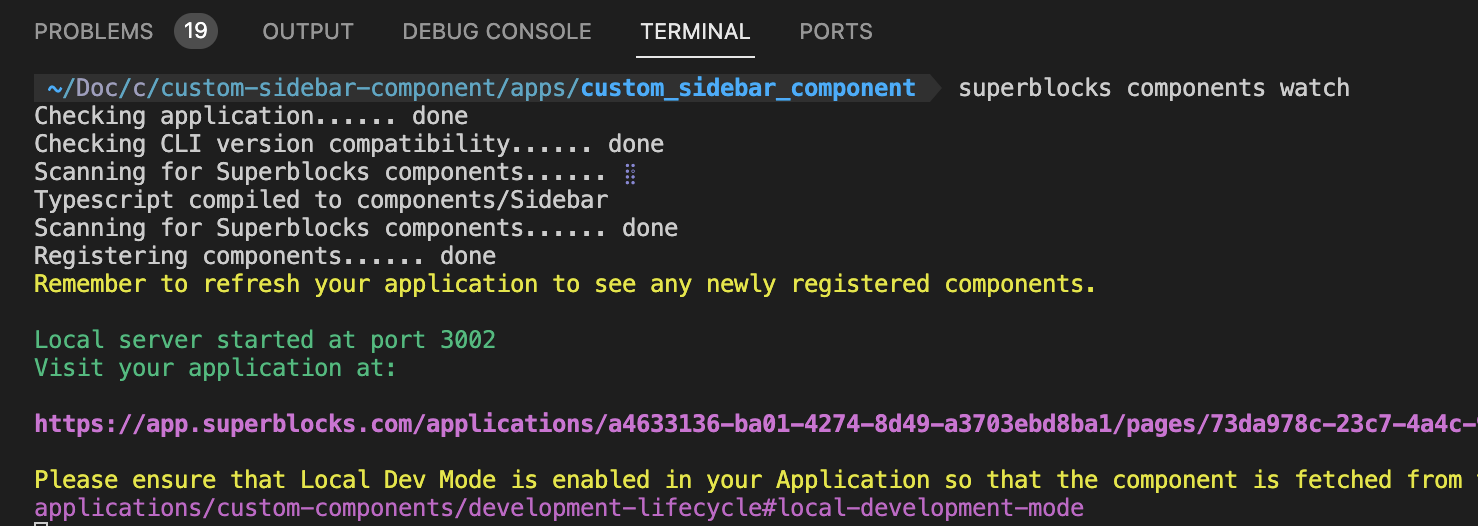Click the loading spinner after first Scanning line
This screenshot has height=526, width=1478.
point(630,173)
